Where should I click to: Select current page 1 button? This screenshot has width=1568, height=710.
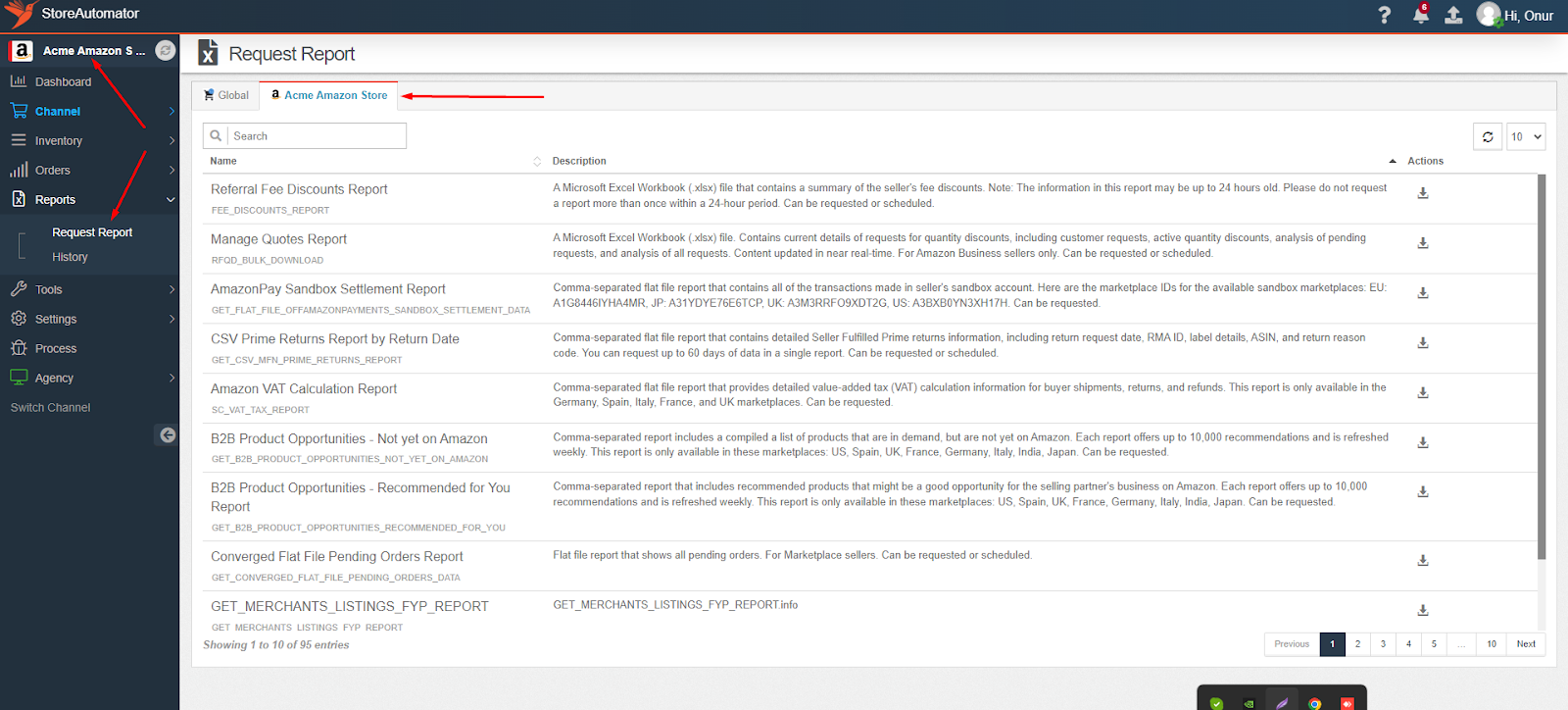pyautogui.click(x=1332, y=644)
